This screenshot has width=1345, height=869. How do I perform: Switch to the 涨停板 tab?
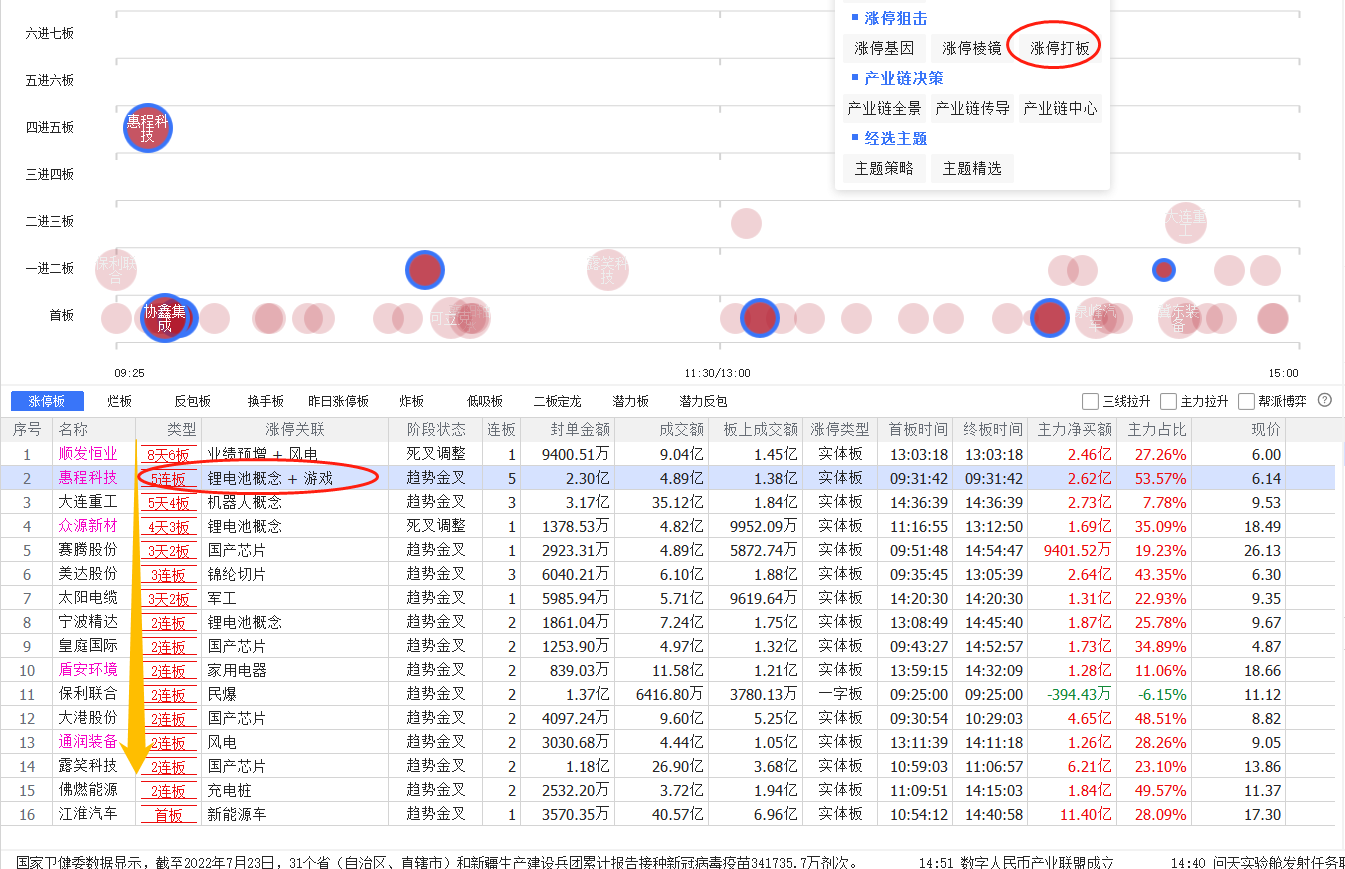point(47,401)
